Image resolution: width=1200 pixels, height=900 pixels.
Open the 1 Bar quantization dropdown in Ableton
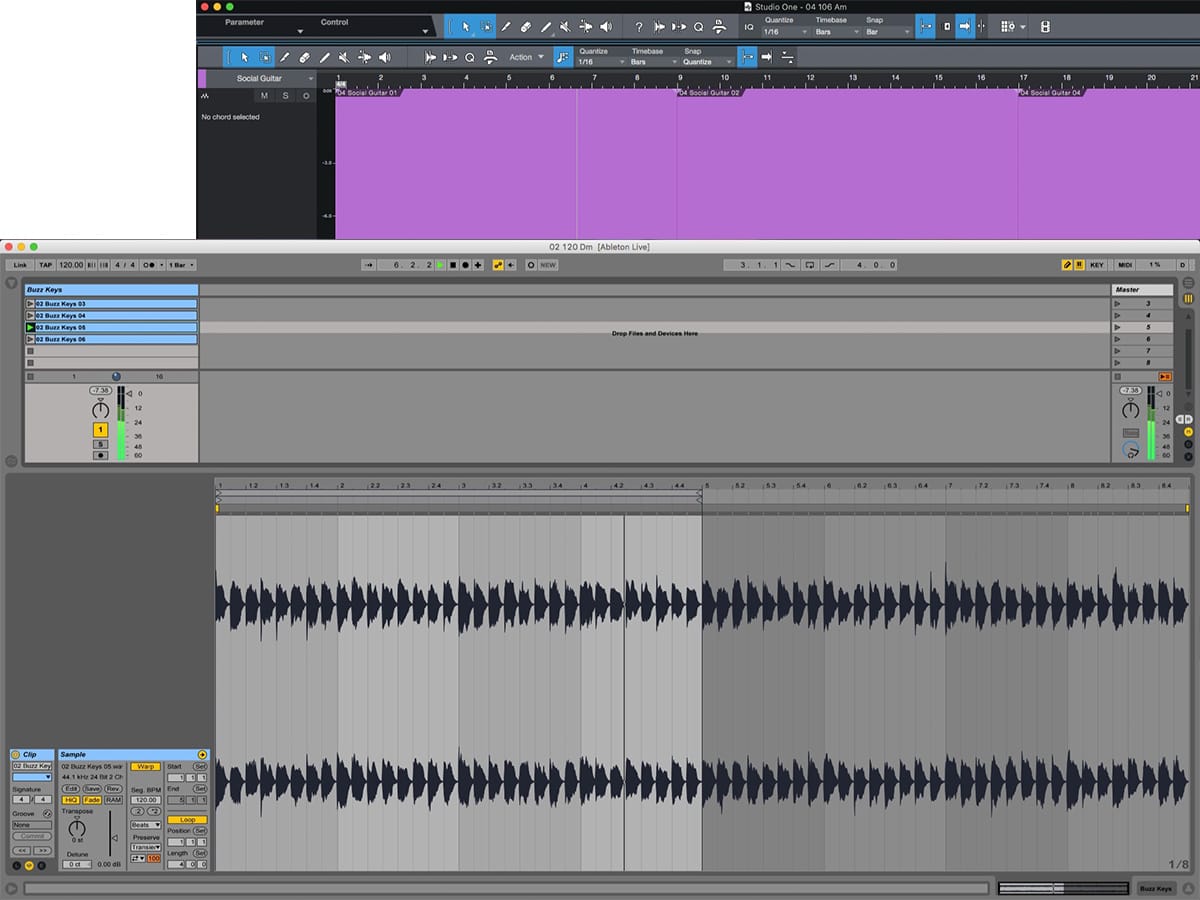(x=182, y=265)
